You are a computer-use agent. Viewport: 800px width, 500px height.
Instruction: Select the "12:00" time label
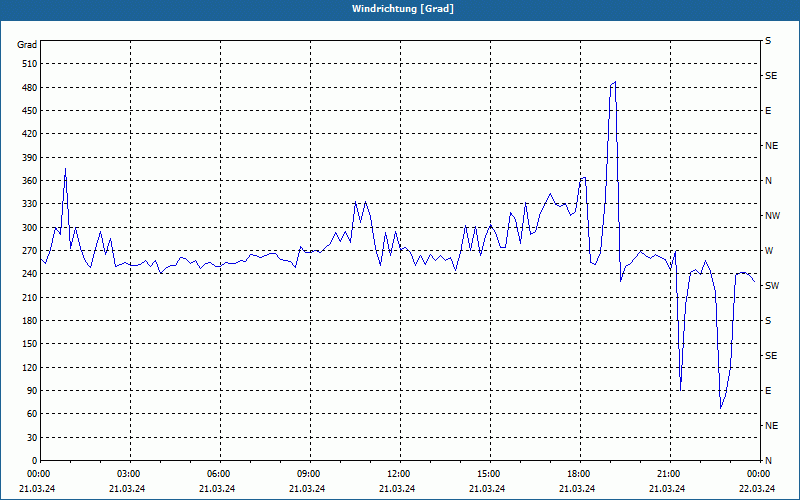coord(398,474)
